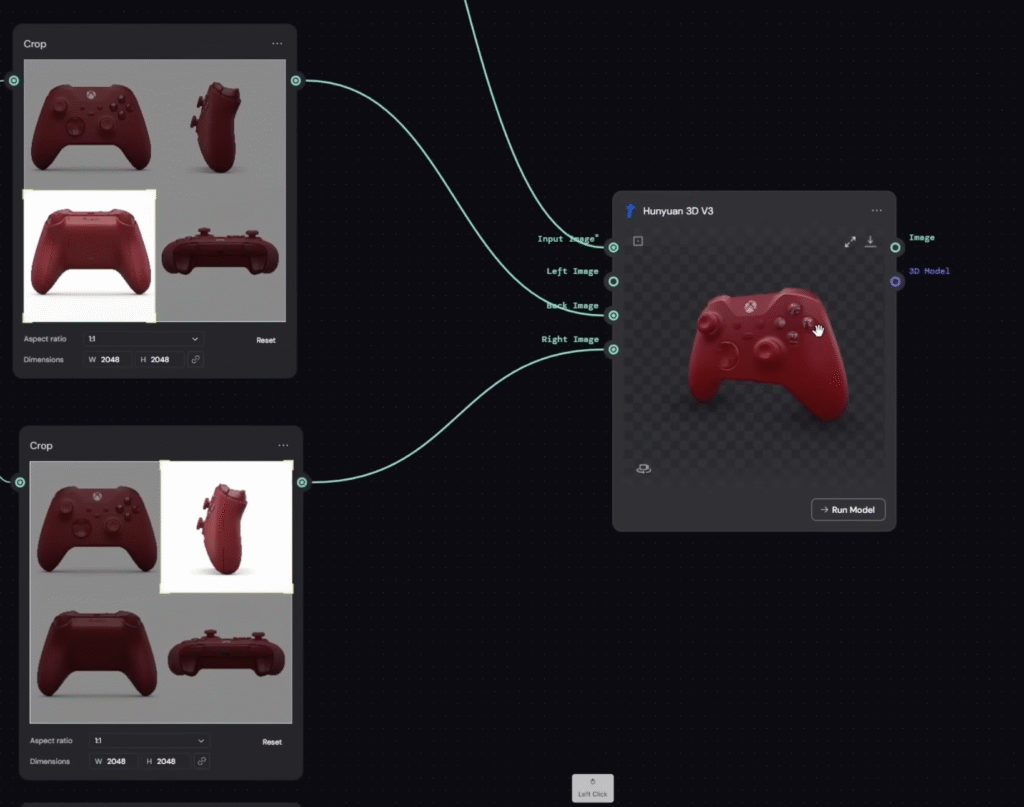Click the unconnected Left Image input port
Image resolution: width=1024 pixels, height=807 pixels.
(x=613, y=282)
